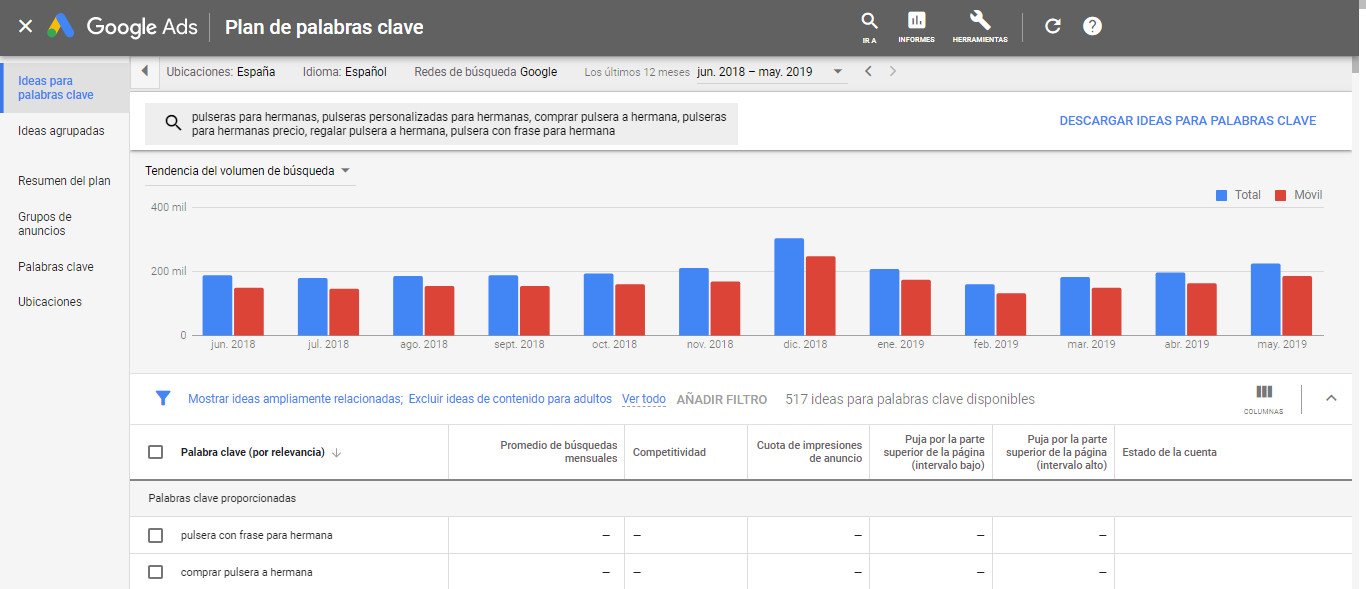Open 'Resumen del plan' in the sidebar
The image size is (1366, 589).
coord(62,181)
